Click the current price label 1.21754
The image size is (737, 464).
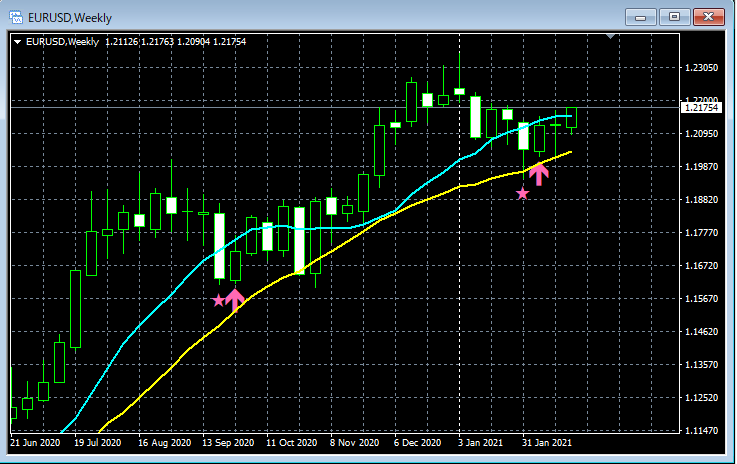701,108
